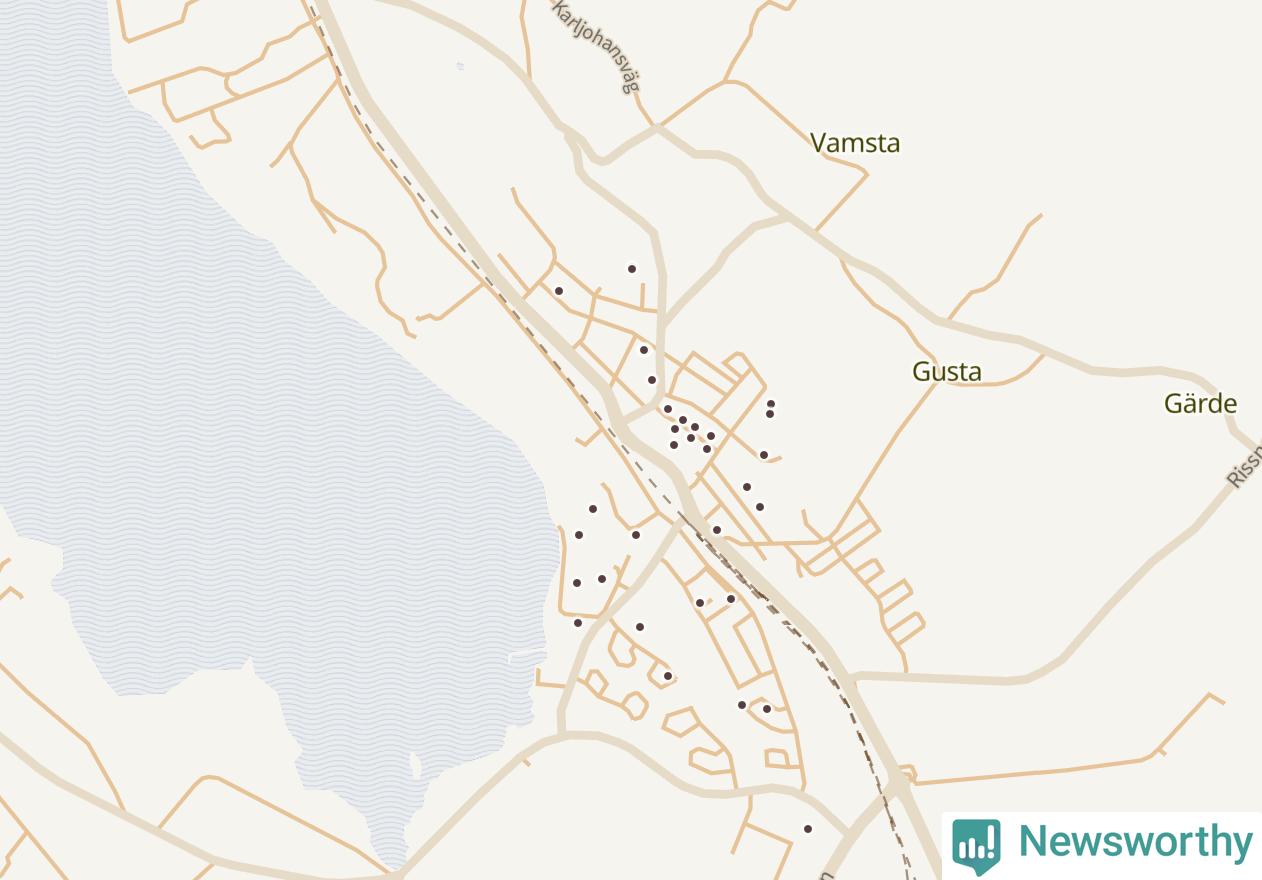Click the cut-off Rissn road label
Image resolution: width=1262 pixels, height=880 pixels.
1245,466
